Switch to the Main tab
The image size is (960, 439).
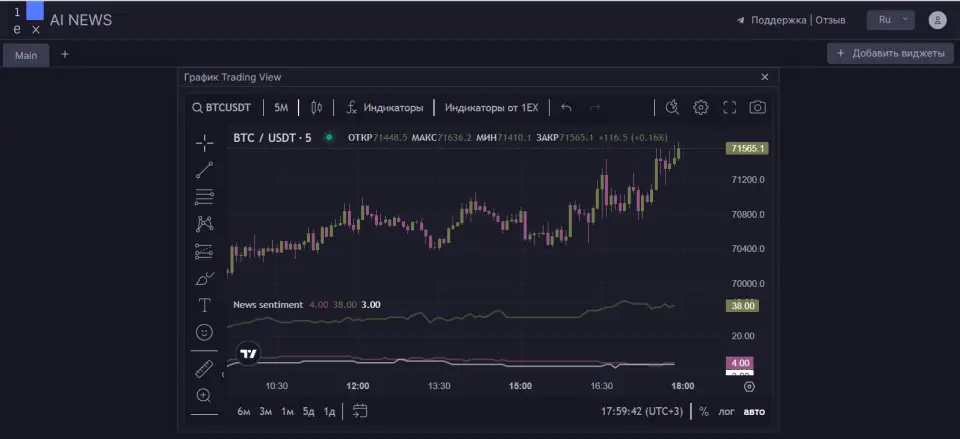26,55
